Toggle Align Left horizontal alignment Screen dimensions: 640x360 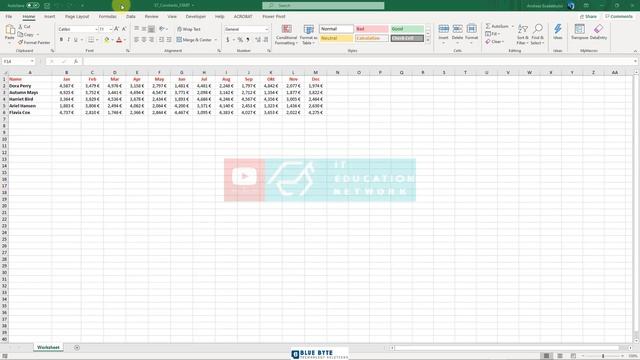pos(136,40)
